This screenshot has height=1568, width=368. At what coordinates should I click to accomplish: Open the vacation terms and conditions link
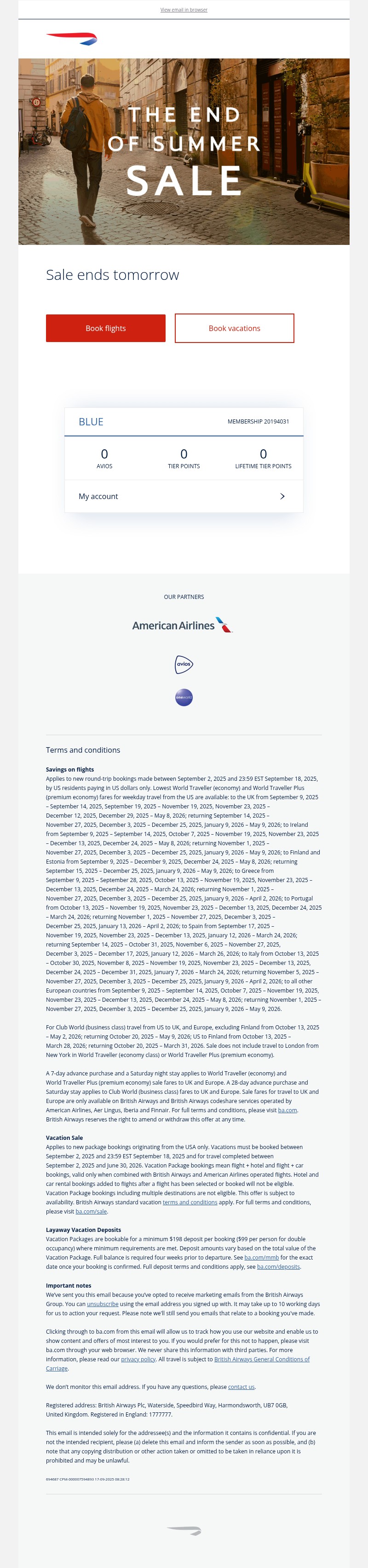[x=190, y=1202]
